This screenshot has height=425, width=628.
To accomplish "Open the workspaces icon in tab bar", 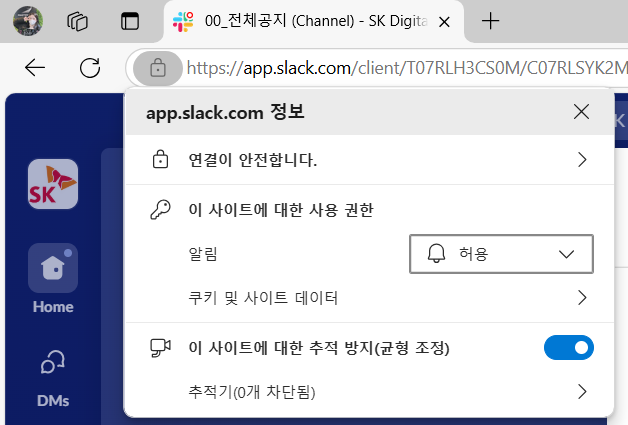I will pos(77,21).
